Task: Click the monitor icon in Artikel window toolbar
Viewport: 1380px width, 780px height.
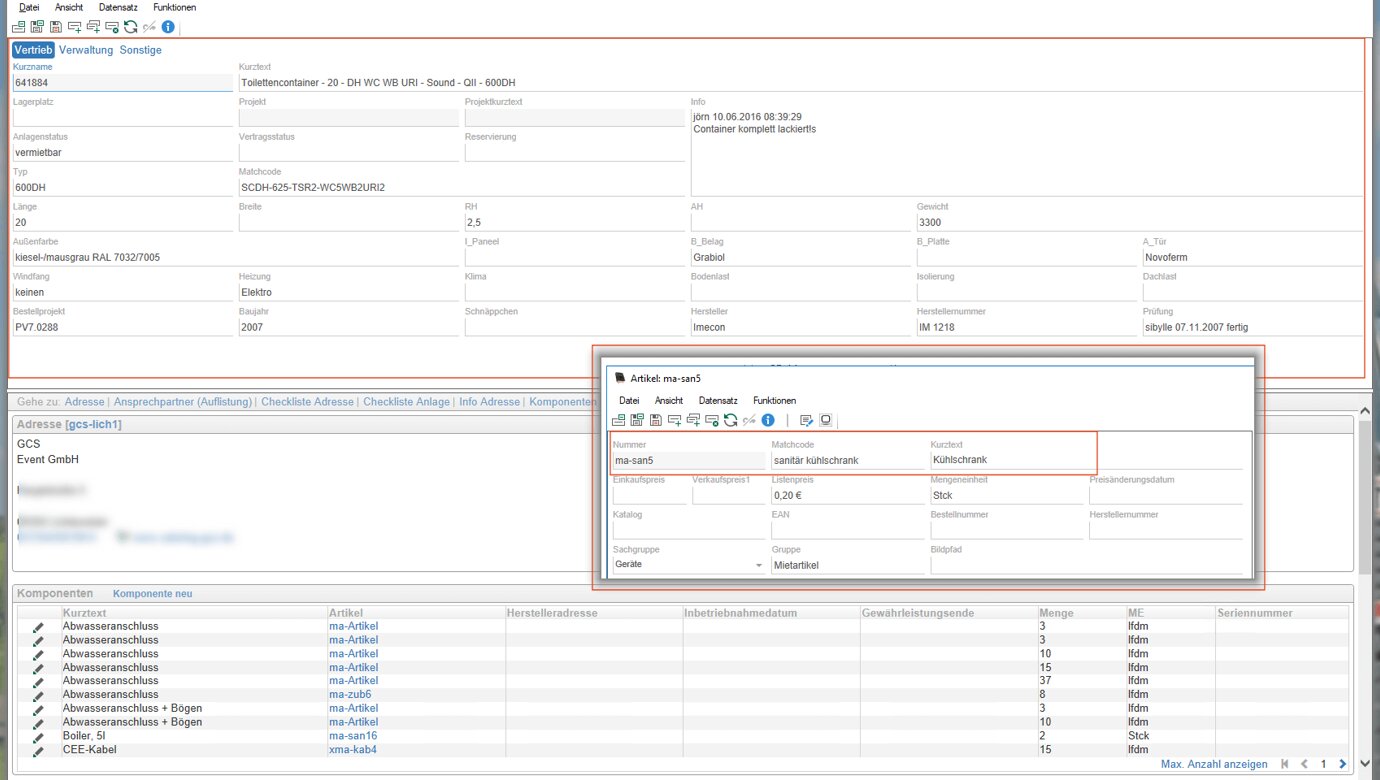Action: [x=826, y=420]
